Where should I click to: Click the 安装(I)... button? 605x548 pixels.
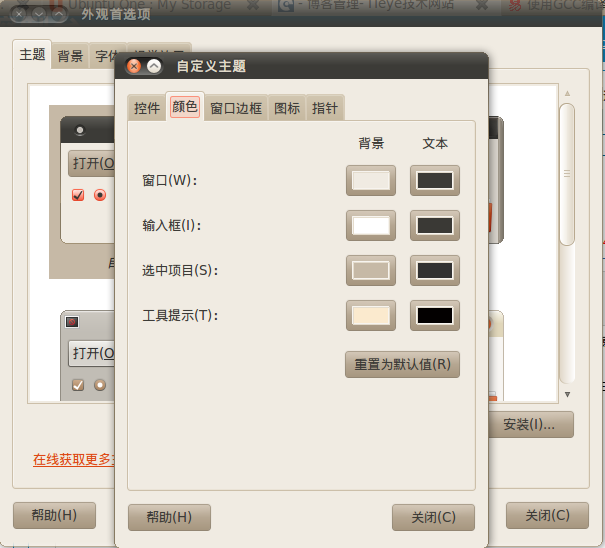[x=531, y=425]
